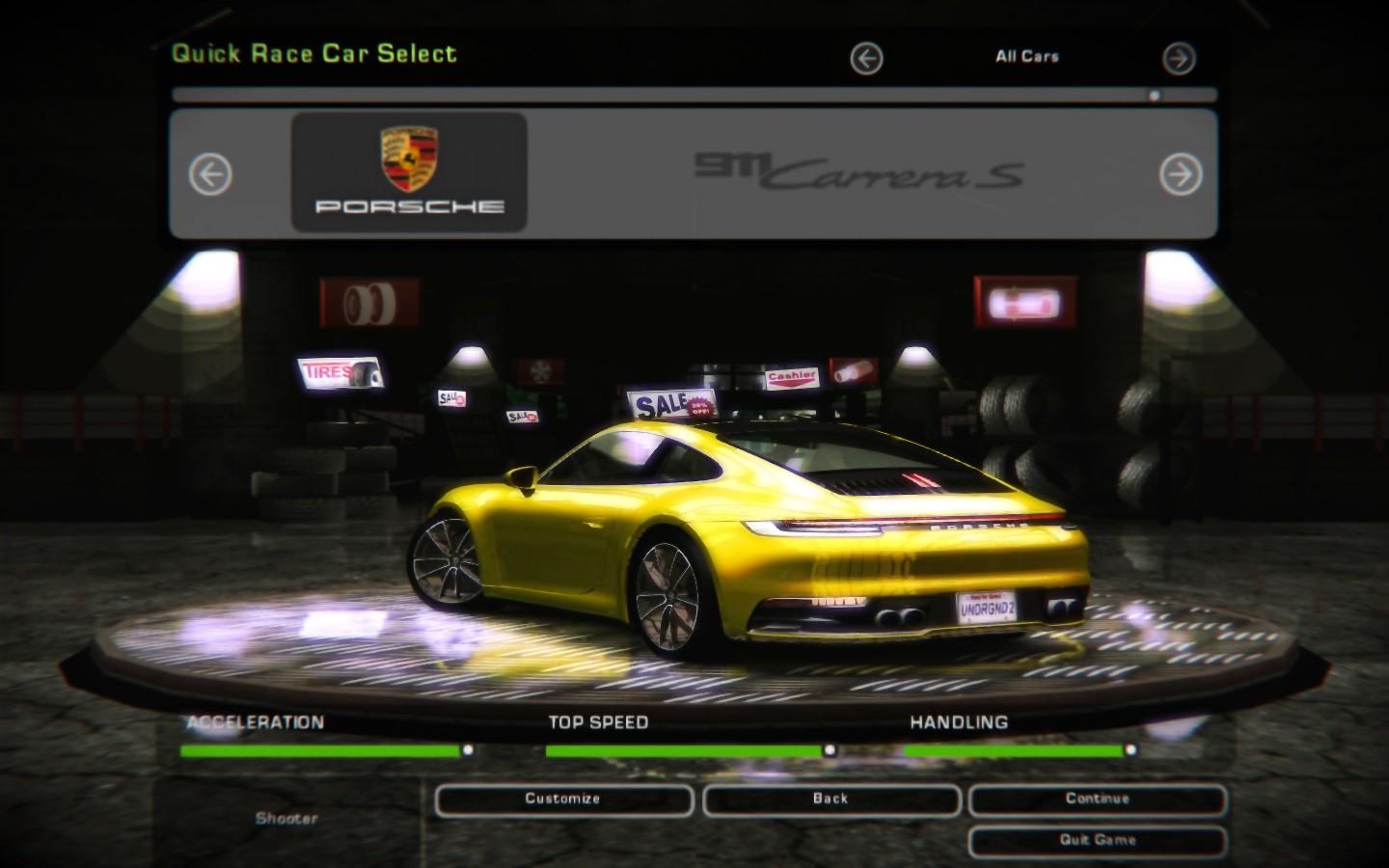Click the ACCELERATION label
This screenshot has width=1389, height=868.
[255, 722]
